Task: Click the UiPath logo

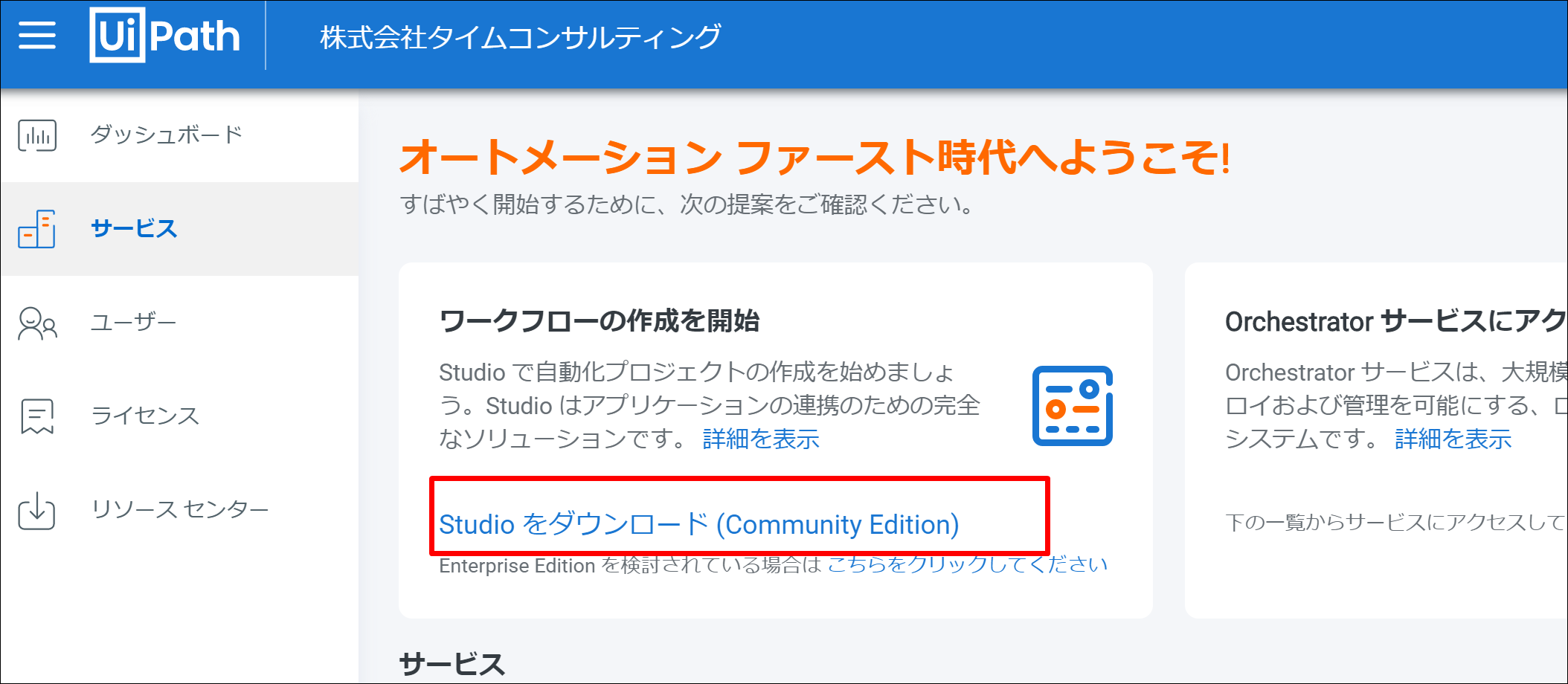Action: 164,35
